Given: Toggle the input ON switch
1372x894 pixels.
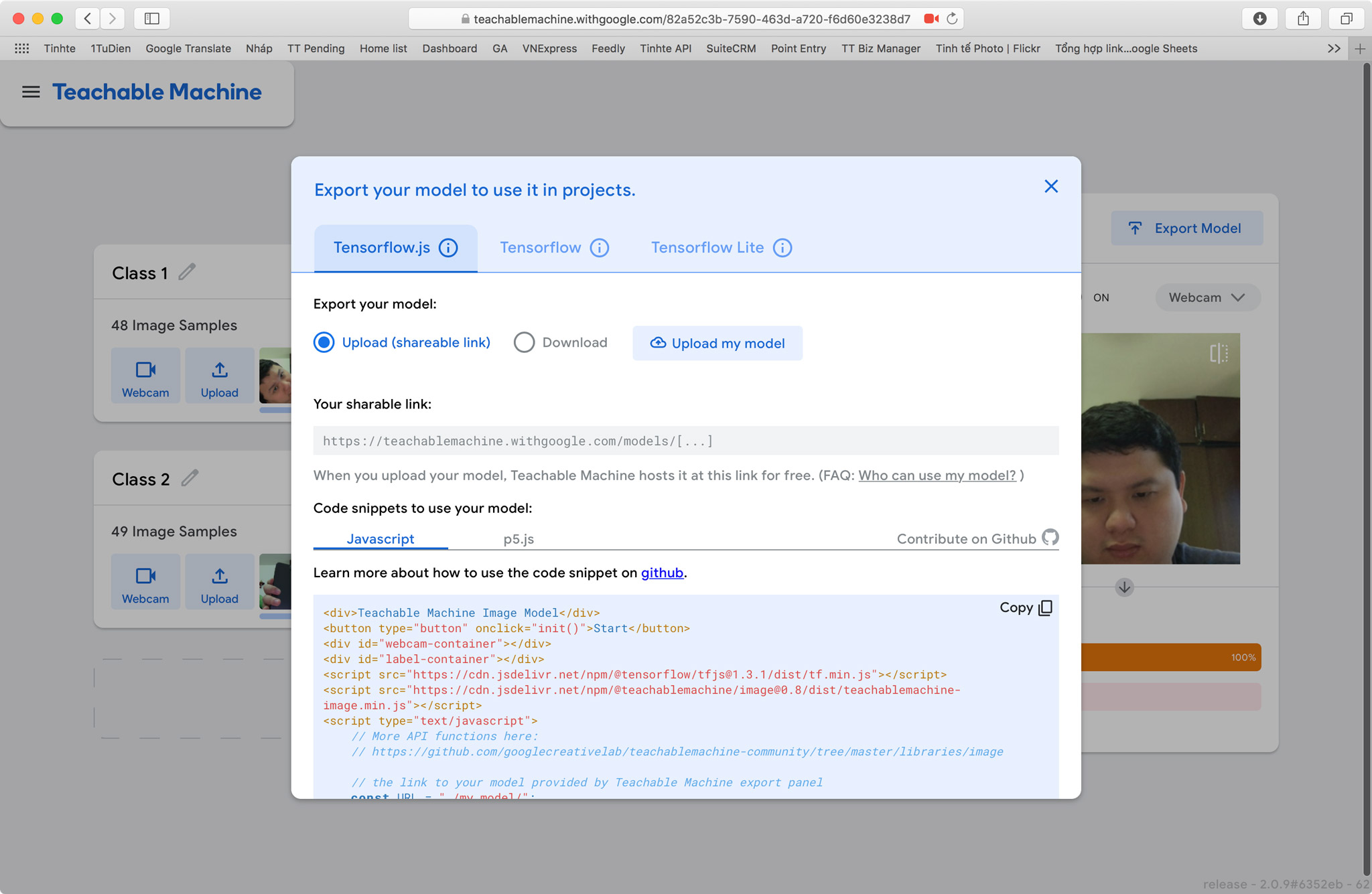Looking at the screenshot, I should tap(1101, 298).
